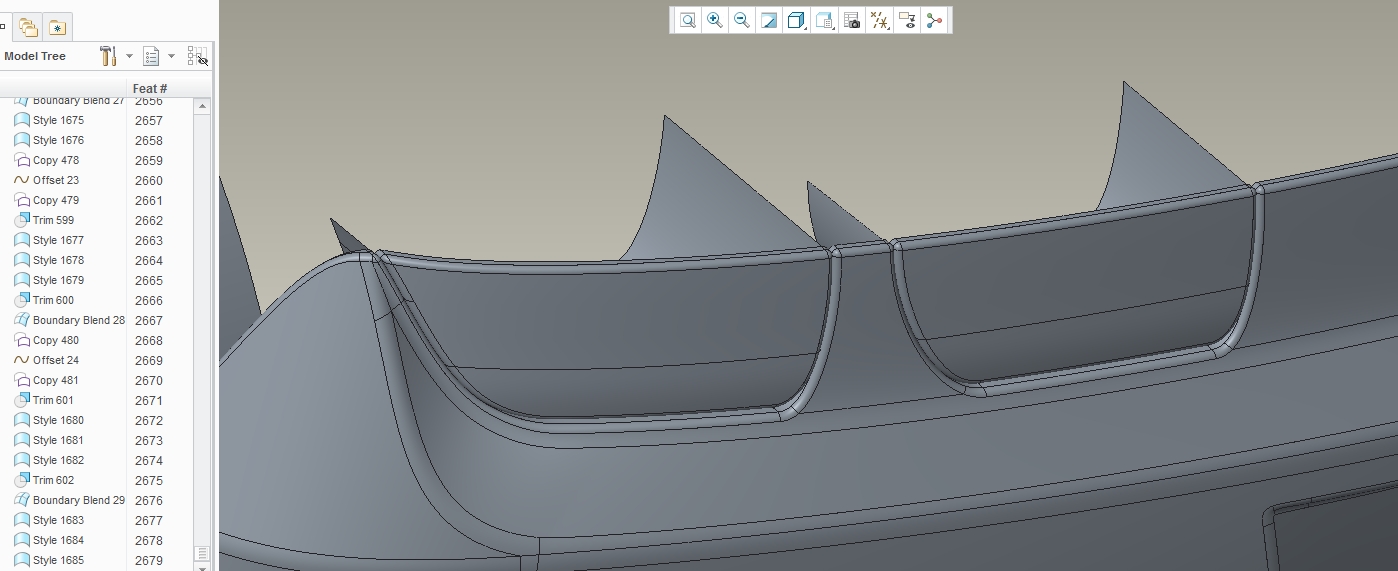Image resolution: width=1398 pixels, height=571 pixels.
Task: Click the Copy 480 surface icon
Action: (22, 340)
